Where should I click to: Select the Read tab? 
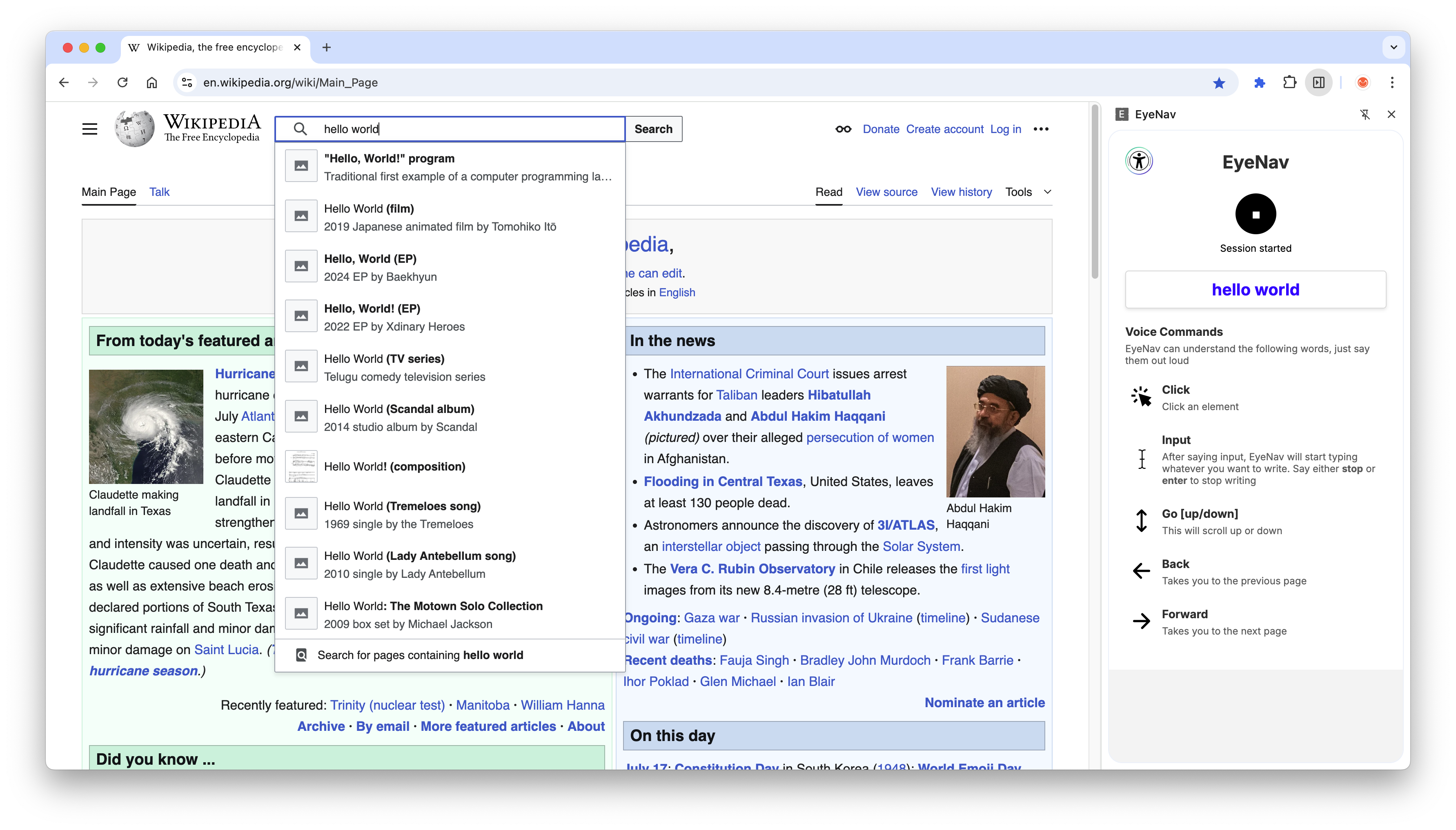[x=829, y=192]
